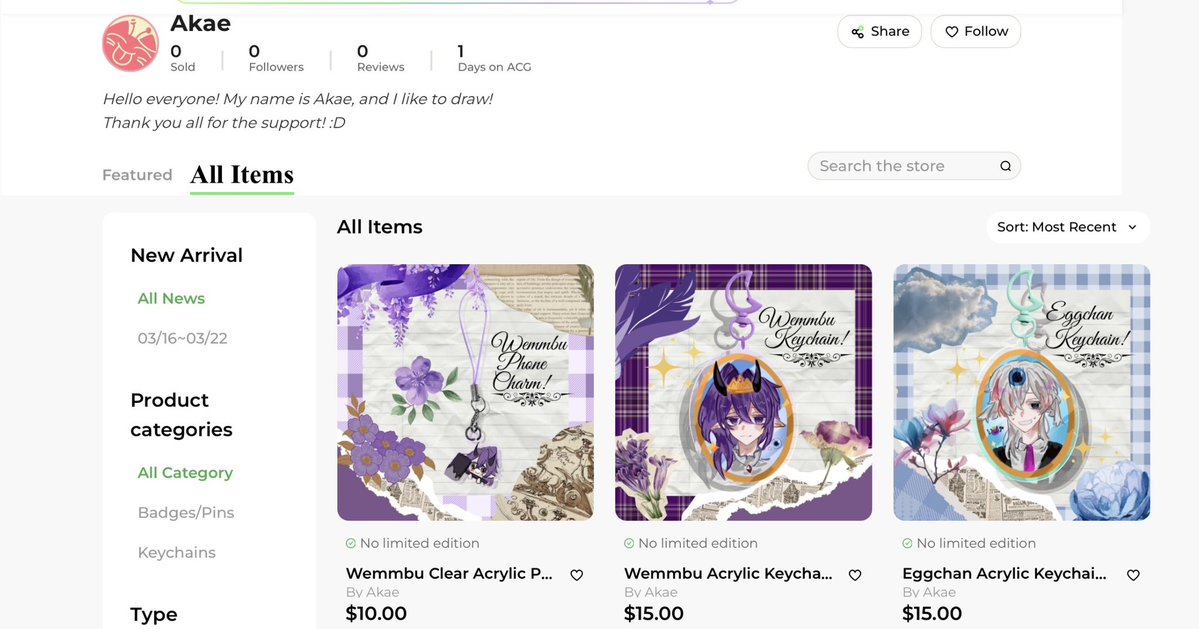Open the Wemmbu Phone Charm thumbnail
This screenshot has width=1199, height=629.
pyautogui.click(x=465, y=392)
